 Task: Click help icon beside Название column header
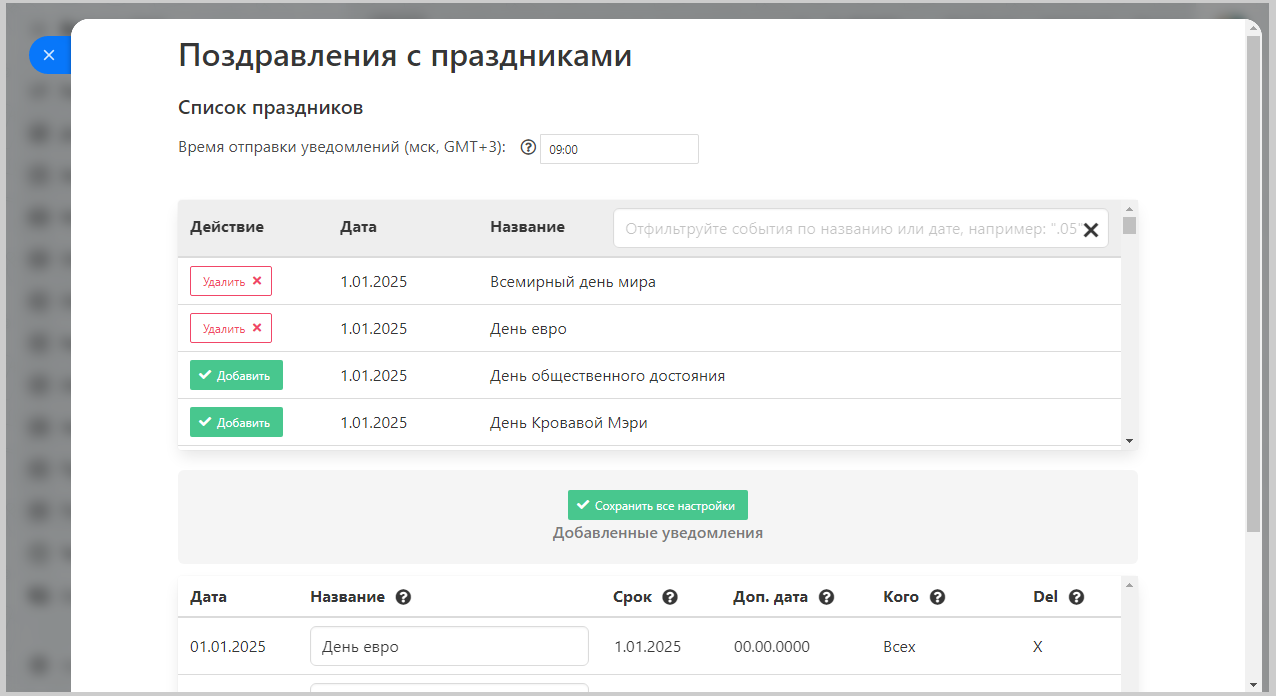click(403, 597)
